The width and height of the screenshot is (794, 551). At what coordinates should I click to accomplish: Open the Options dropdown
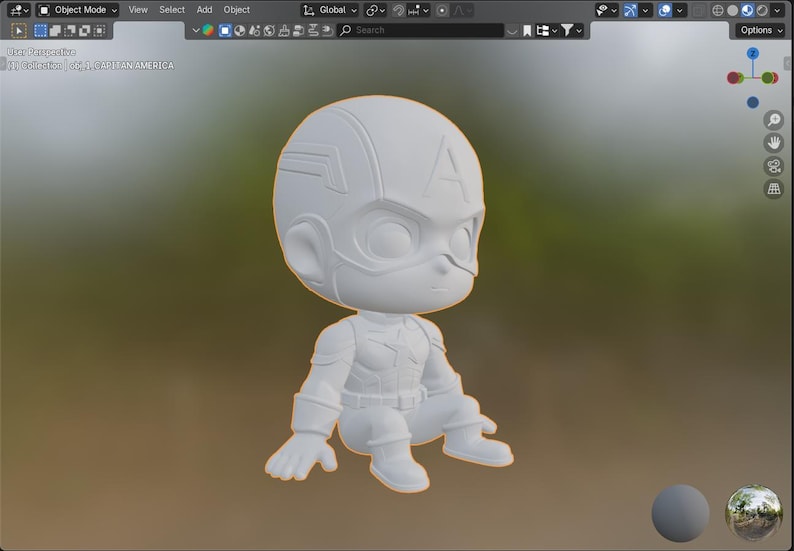point(761,30)
